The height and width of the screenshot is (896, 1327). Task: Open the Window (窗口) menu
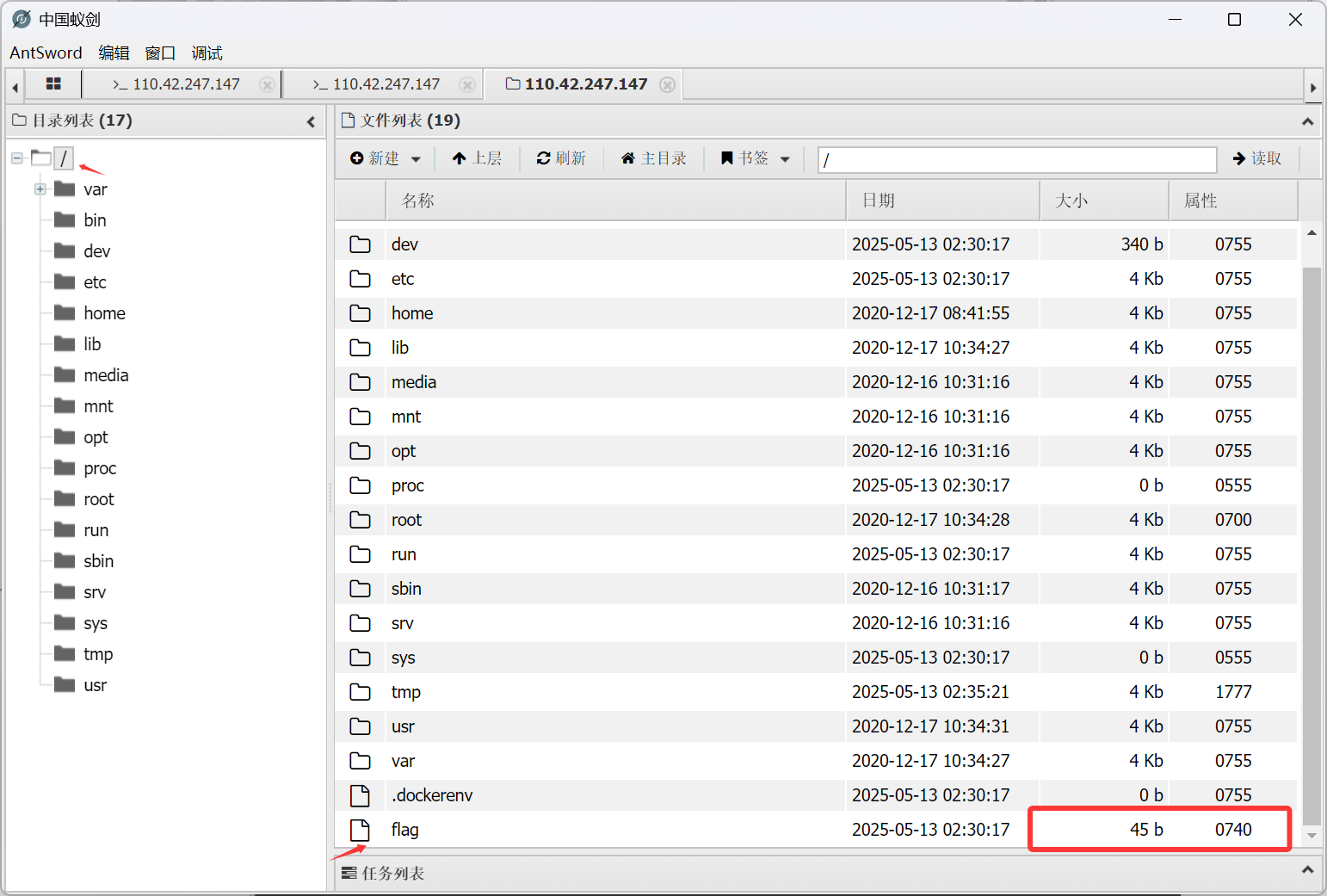(x=160, y=53)
